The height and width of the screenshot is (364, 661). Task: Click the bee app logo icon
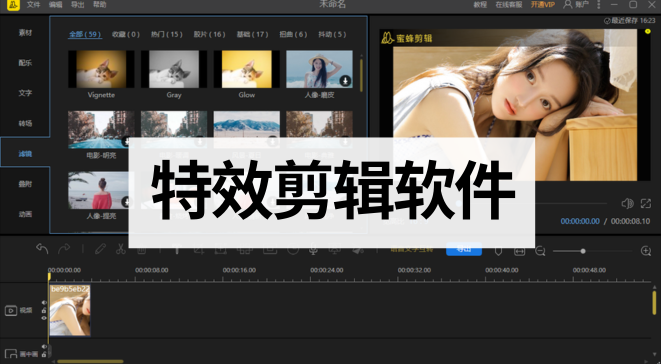13,5
